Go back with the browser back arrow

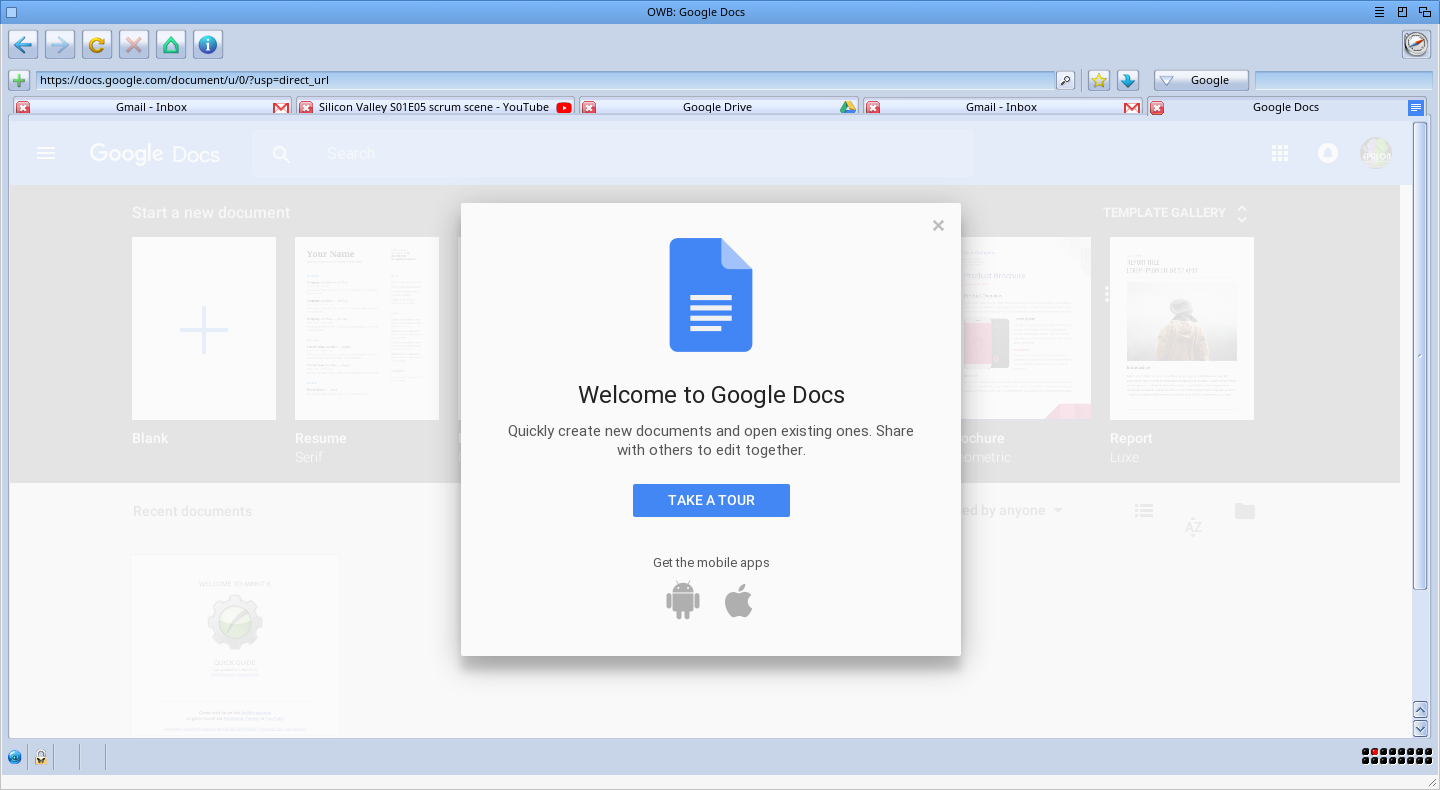point(24,44)
